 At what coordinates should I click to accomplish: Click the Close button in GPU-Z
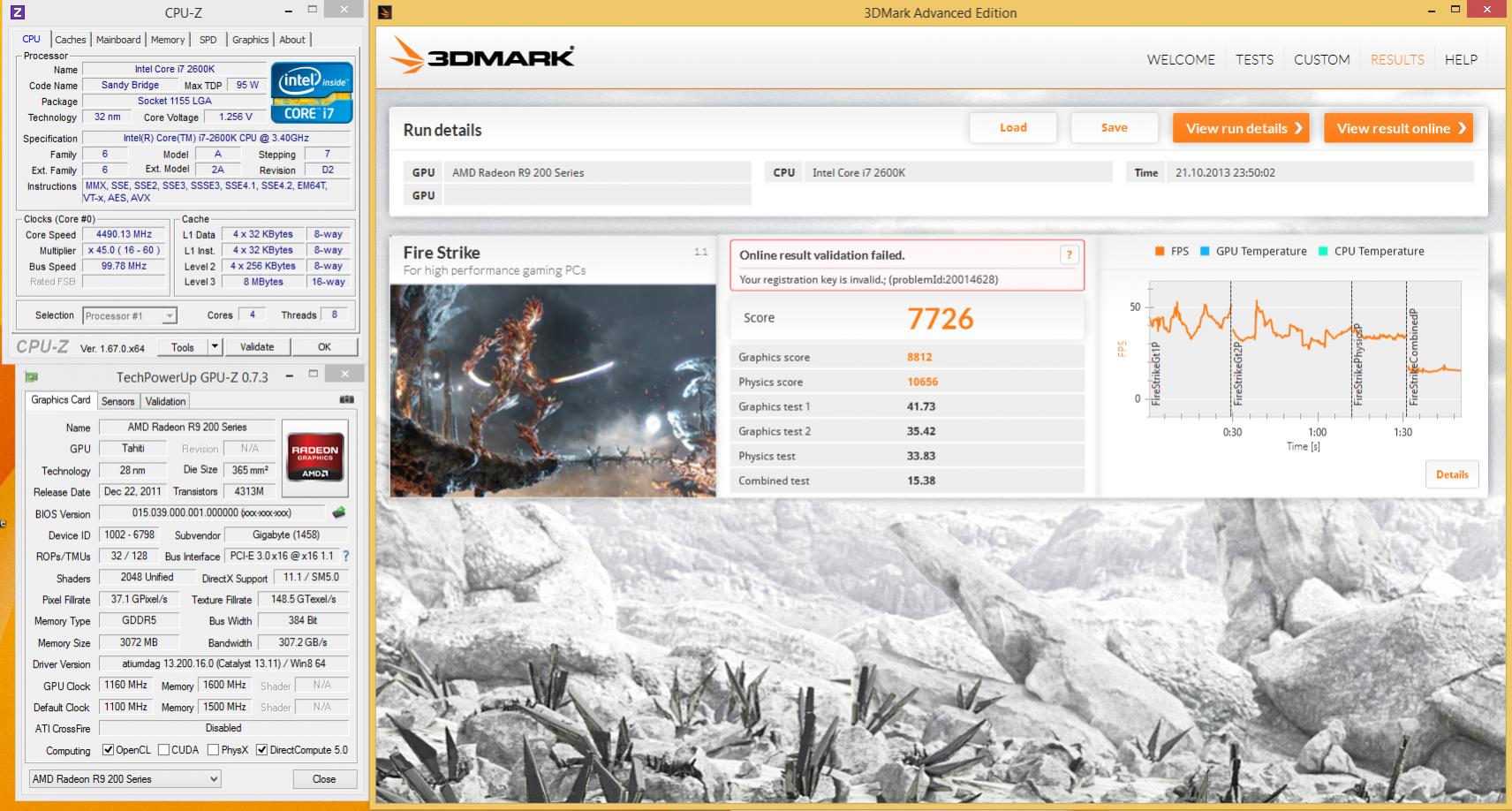click(324, 779)
